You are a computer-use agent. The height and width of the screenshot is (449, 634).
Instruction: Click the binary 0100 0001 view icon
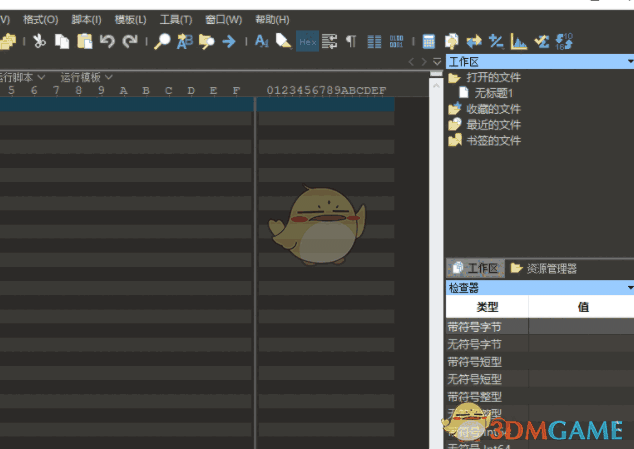click(396, 41)
